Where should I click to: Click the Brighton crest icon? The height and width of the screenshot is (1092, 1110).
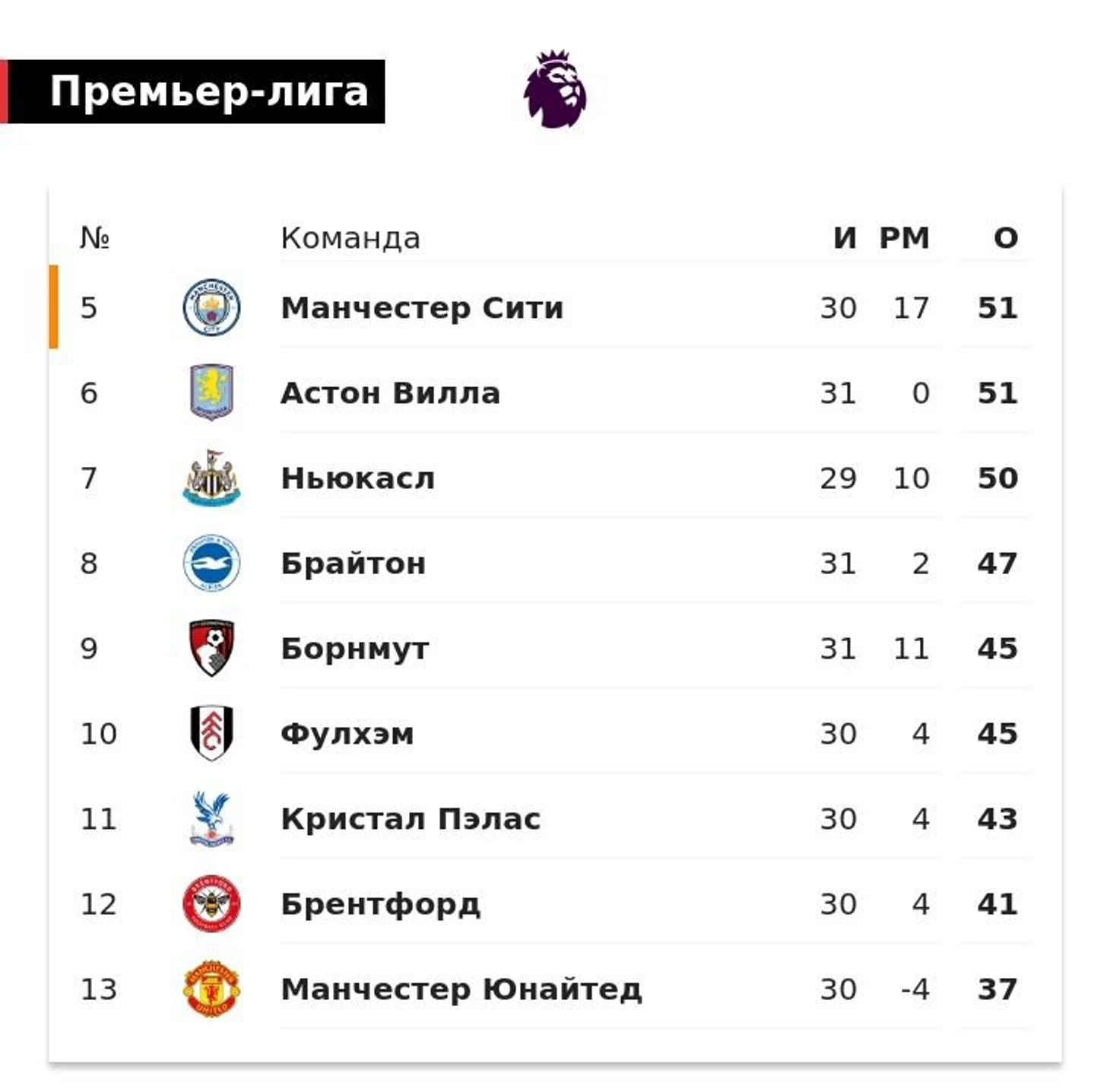(211, 563)
